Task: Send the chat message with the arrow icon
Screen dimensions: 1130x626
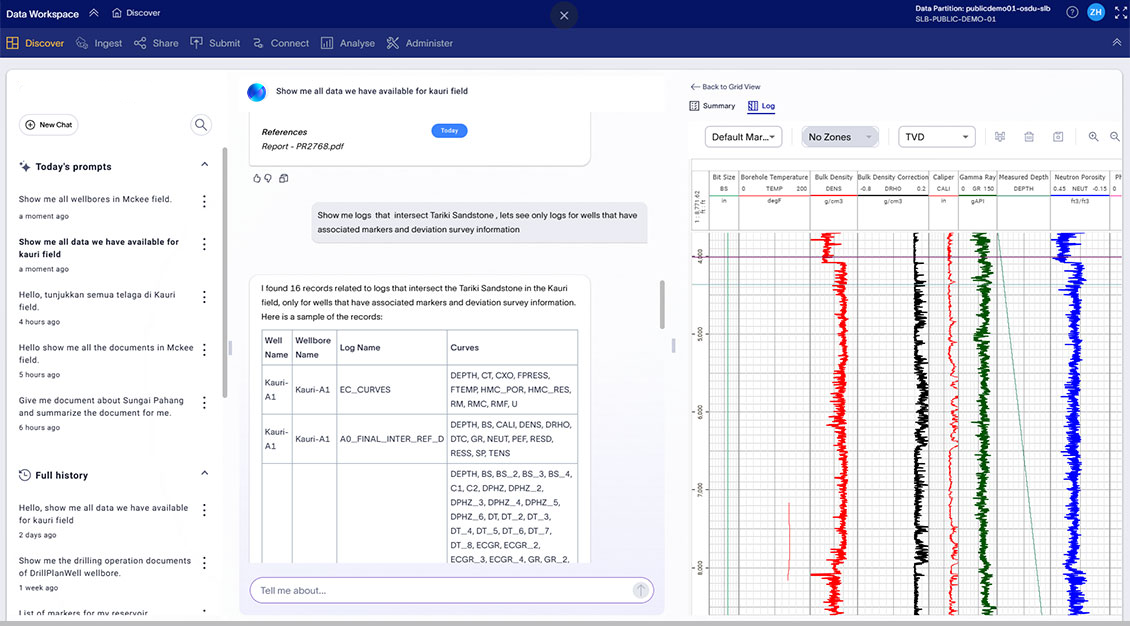Action: click(x=639, y=590)
